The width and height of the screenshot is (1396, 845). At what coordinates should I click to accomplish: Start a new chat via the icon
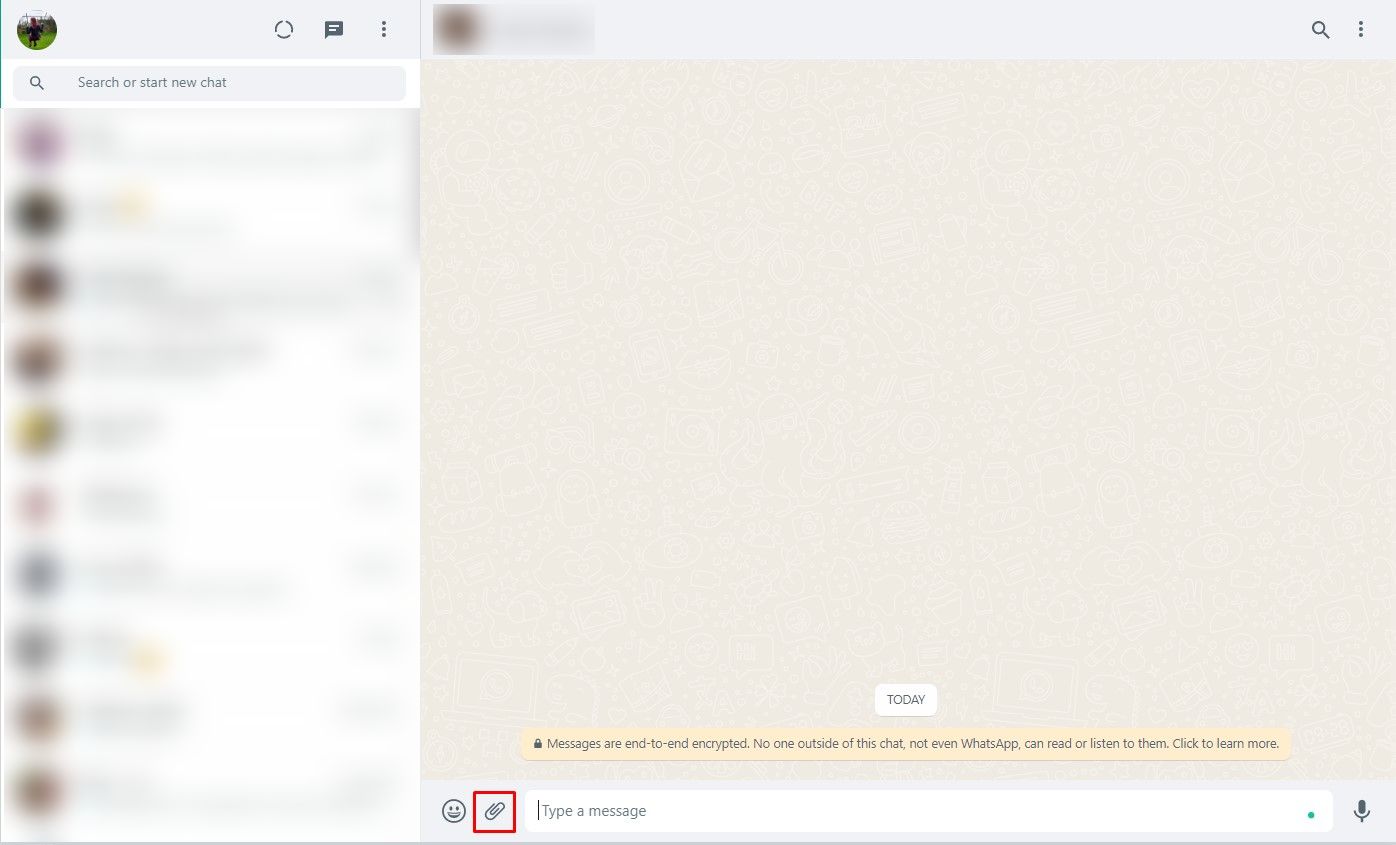click(x=334, y=30)
